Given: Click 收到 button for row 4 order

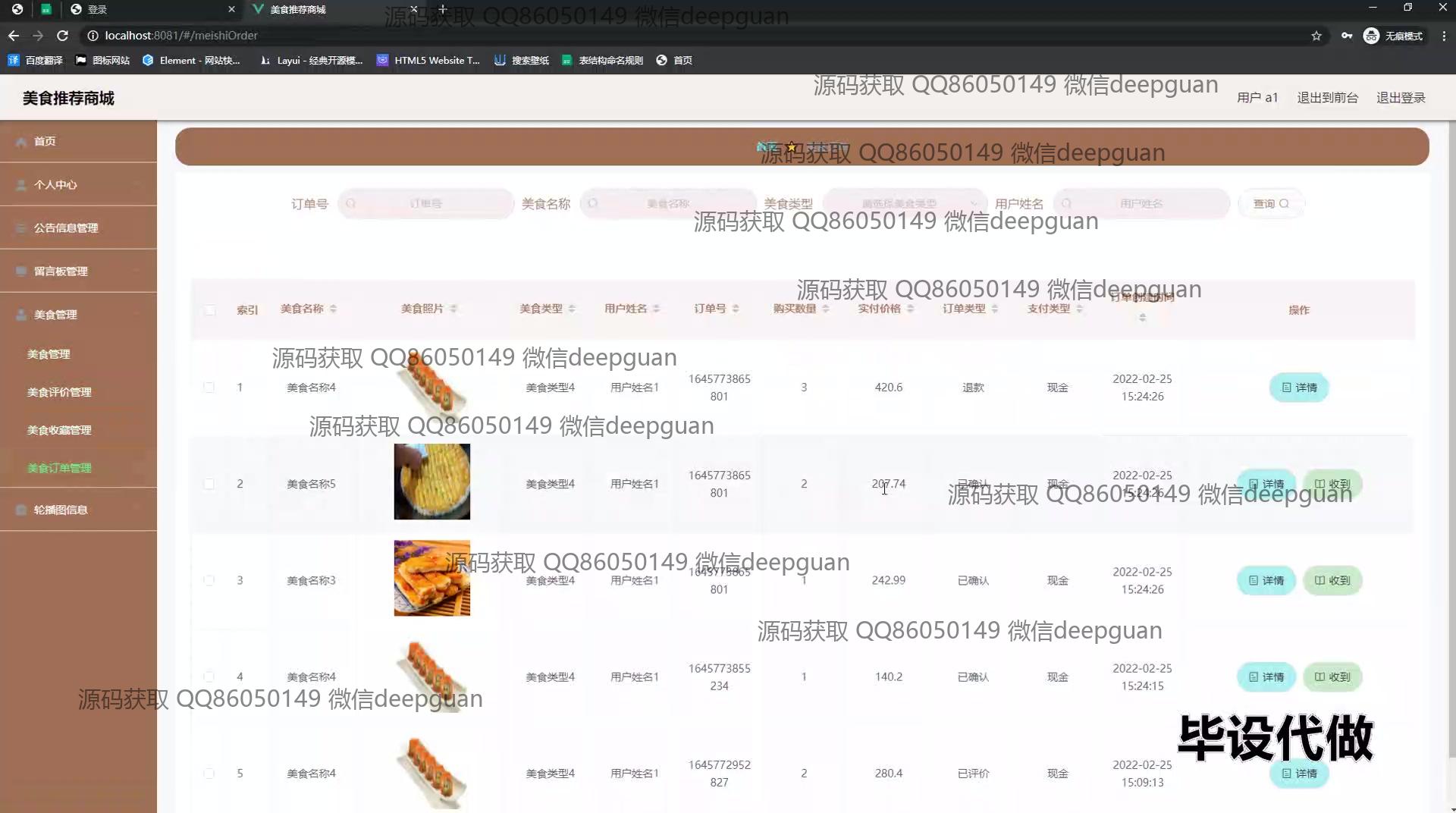Looking at the screenshot, I should [x=1332, y=676].
